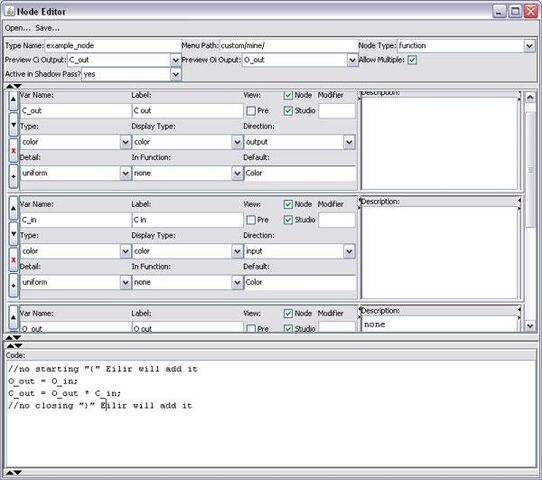Expand Preview Ci Output combo box

[x=176, y=60]
